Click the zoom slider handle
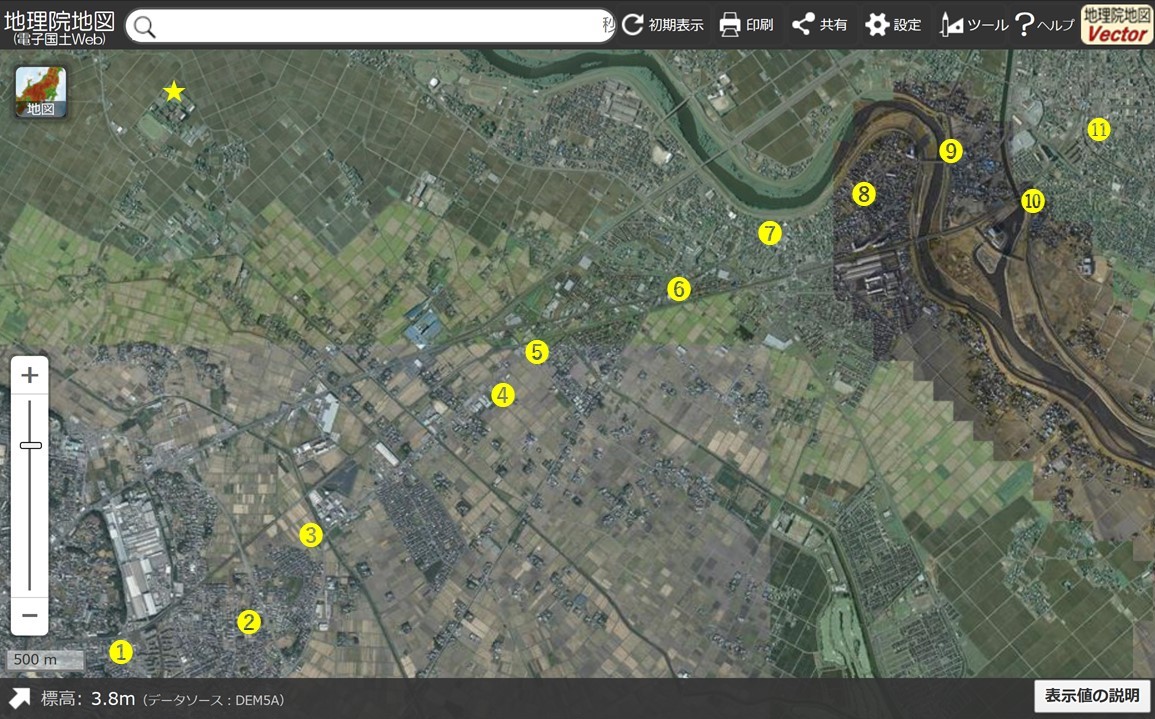Viewport: 1155px width, 719px height. coord(30,445)
